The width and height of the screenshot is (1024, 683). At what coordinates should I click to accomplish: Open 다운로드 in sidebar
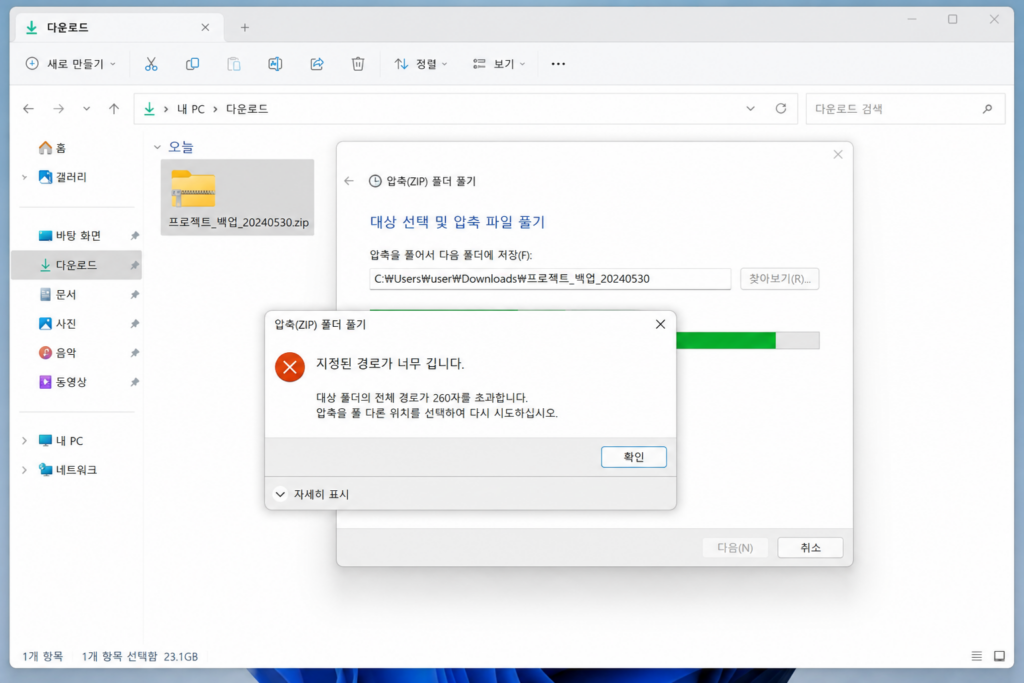tap(76, 265)
